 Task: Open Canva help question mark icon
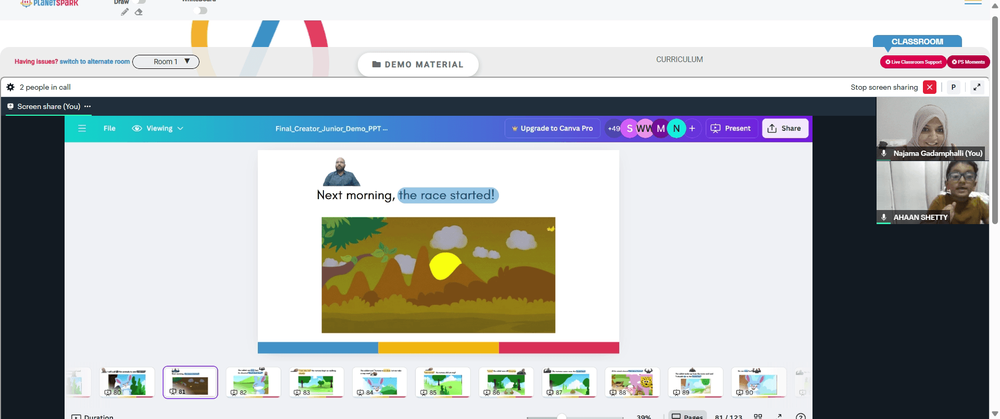point(800,417)
